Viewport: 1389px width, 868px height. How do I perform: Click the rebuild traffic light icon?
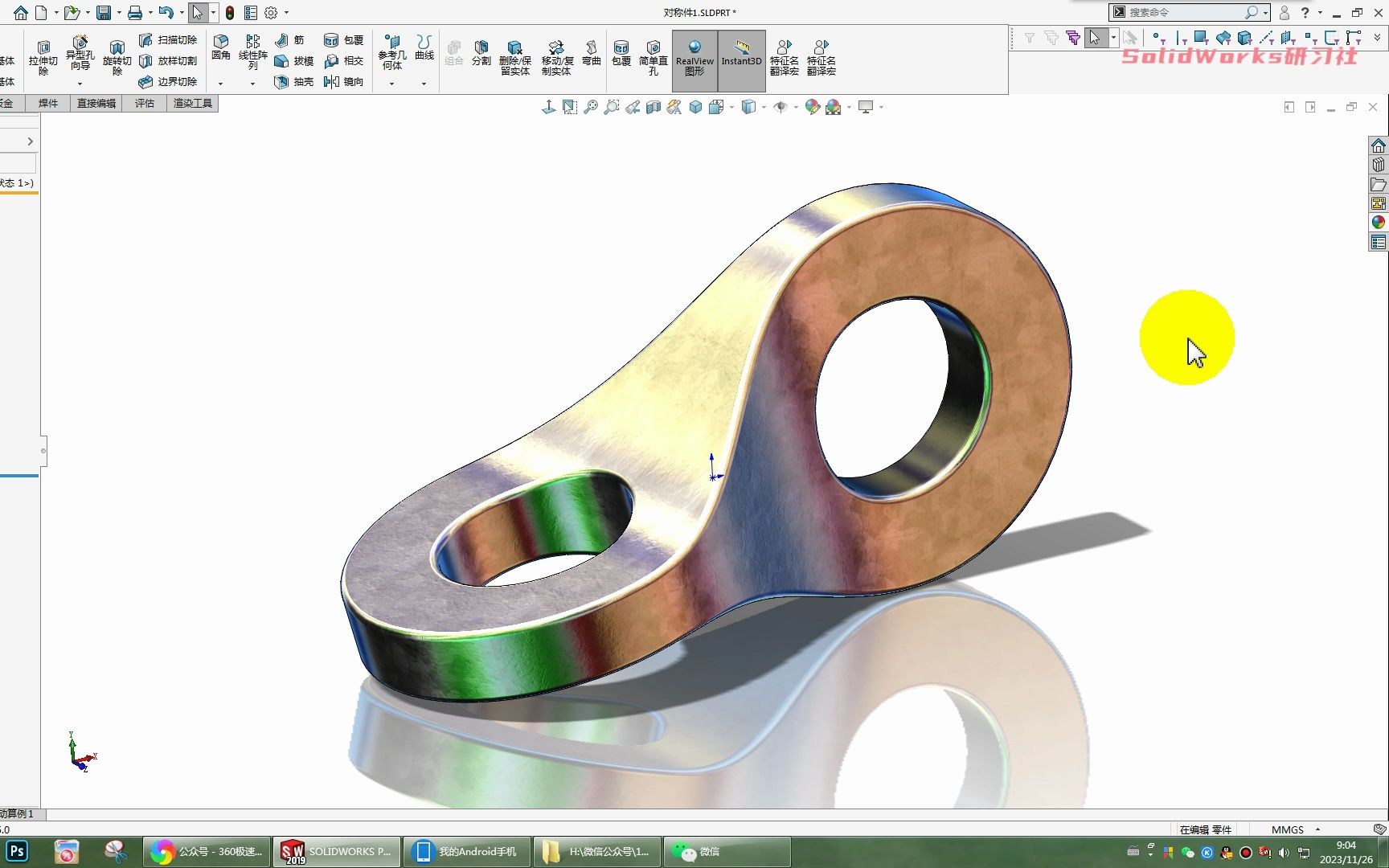click(x=230, y=13)
